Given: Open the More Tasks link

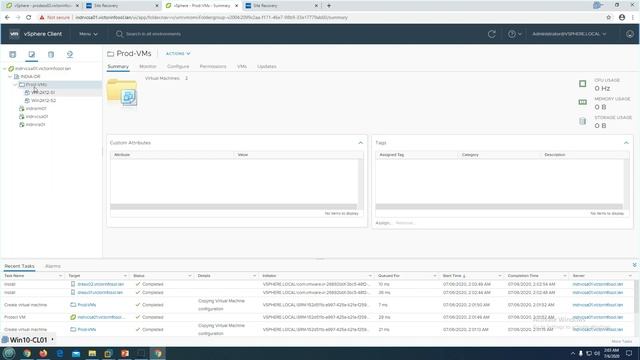Looking at the screenshot, I should (622, 341).
